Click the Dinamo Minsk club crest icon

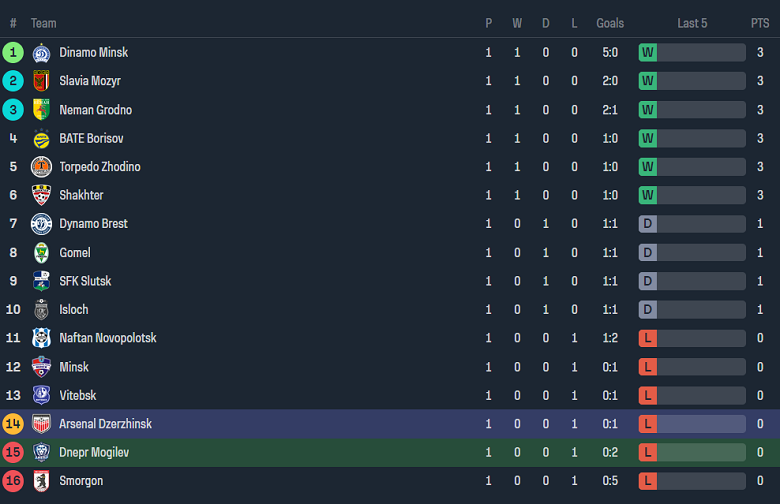click(41, 53)
